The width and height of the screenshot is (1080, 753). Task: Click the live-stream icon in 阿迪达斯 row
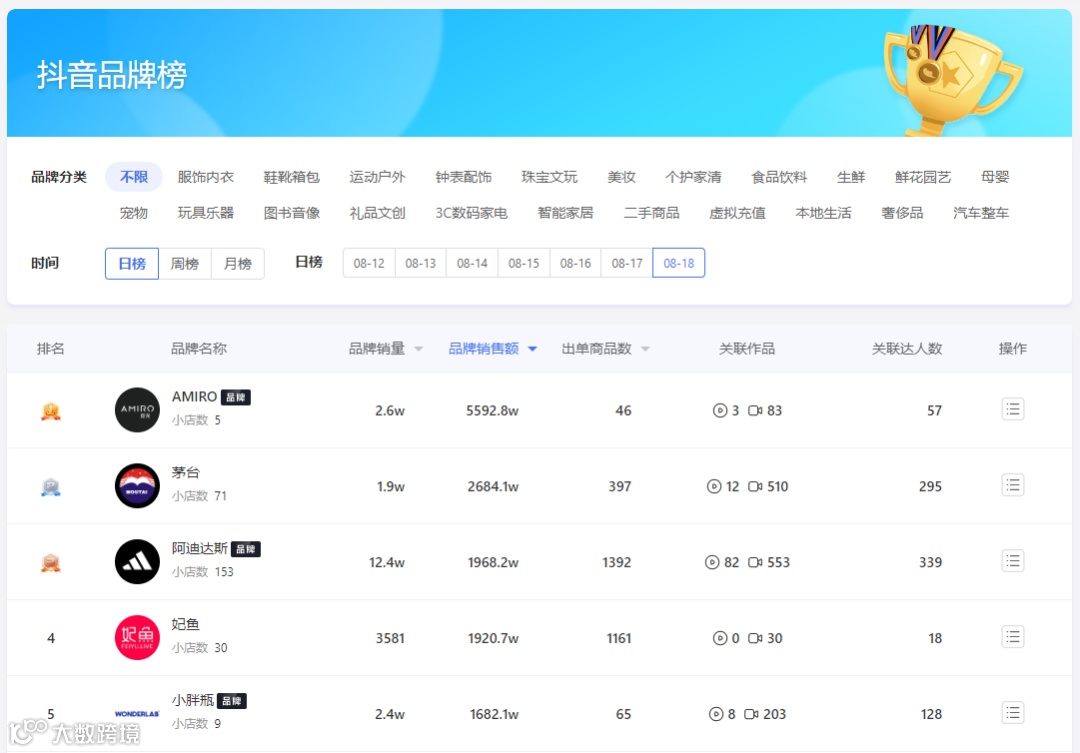[x=712, y=562]
